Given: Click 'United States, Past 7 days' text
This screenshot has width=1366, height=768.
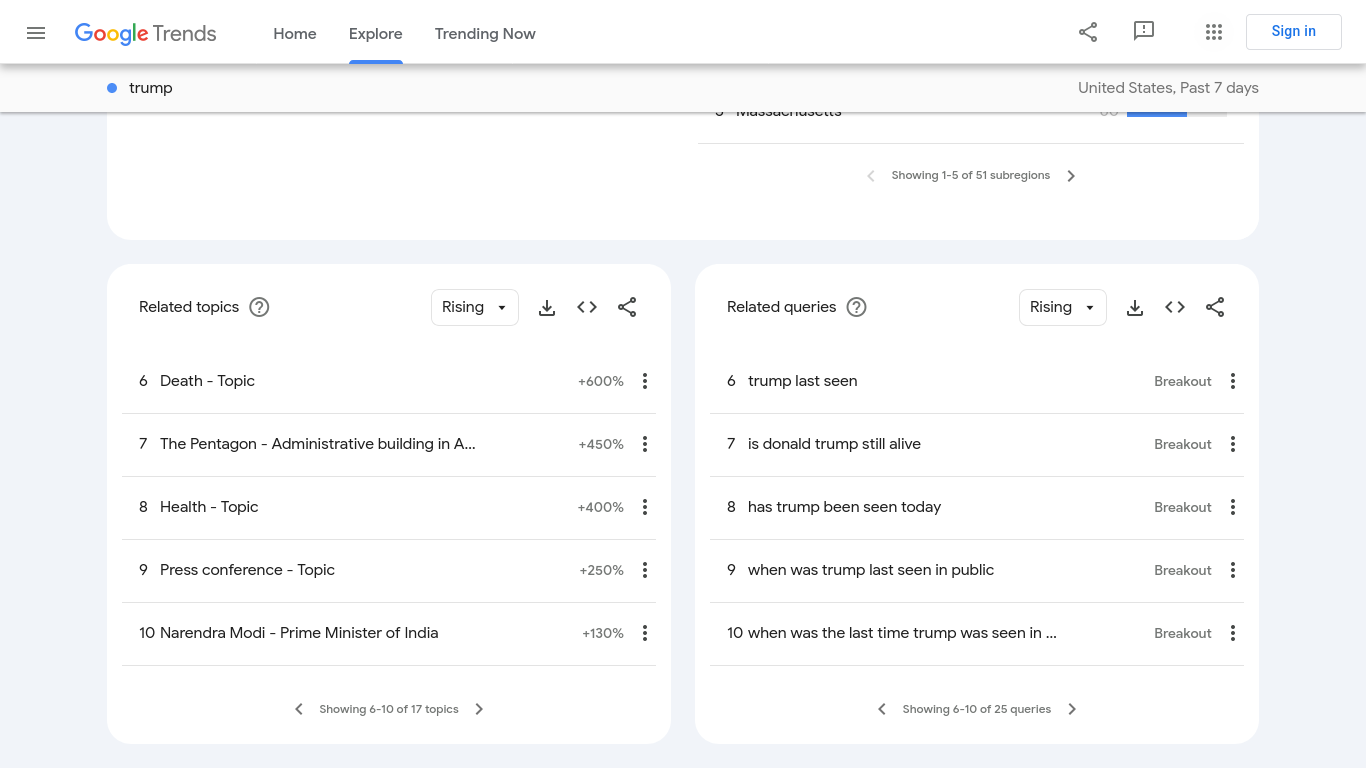Looking at the screenshot, I should tap(1168, 88).
